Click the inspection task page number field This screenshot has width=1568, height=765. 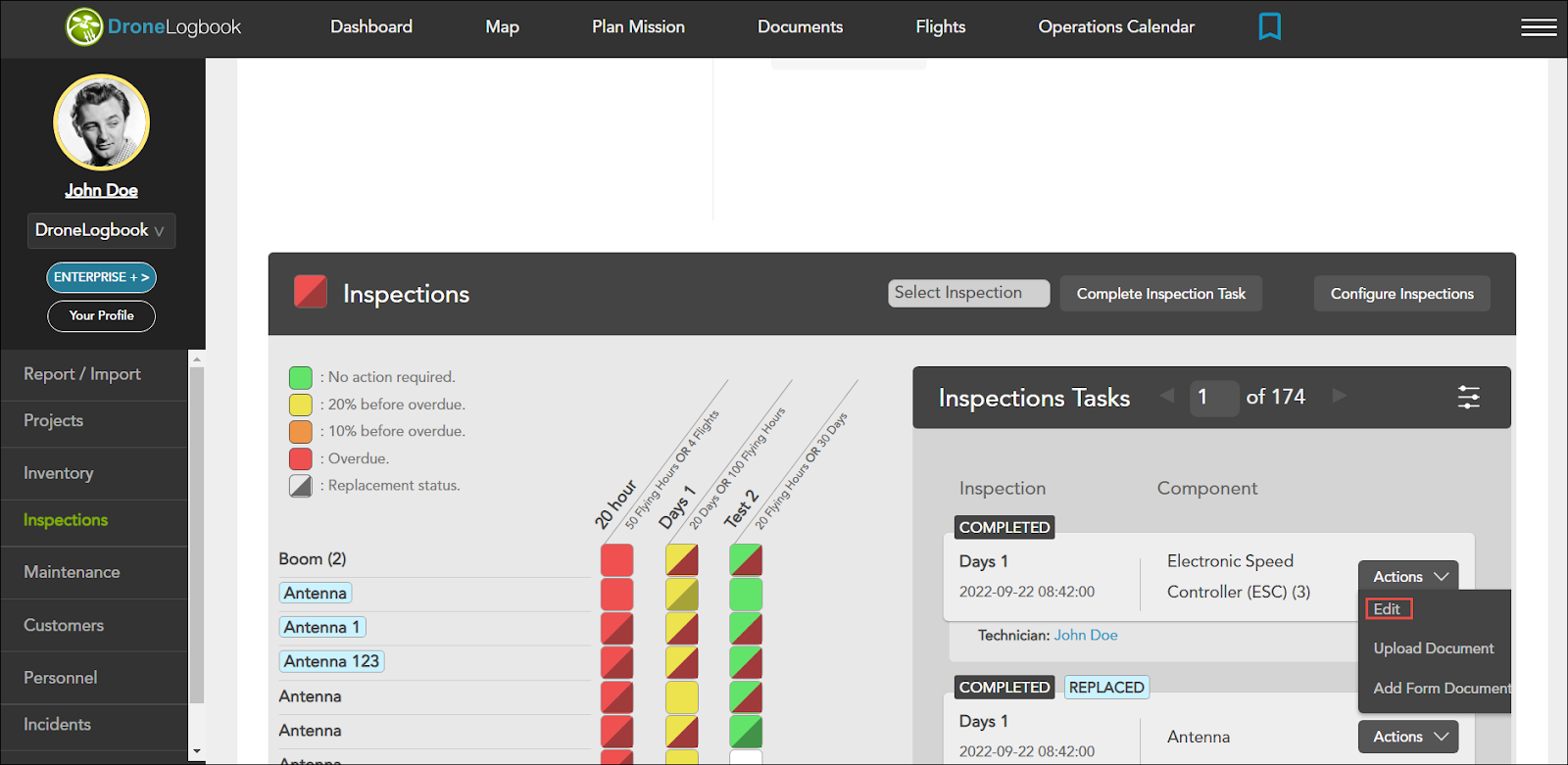click(x=1213, y=397)
